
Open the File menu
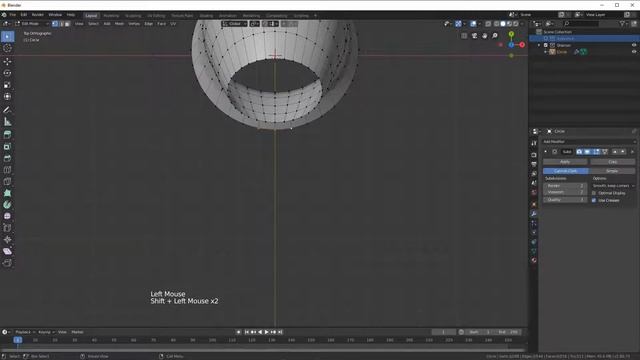point(13,15)
